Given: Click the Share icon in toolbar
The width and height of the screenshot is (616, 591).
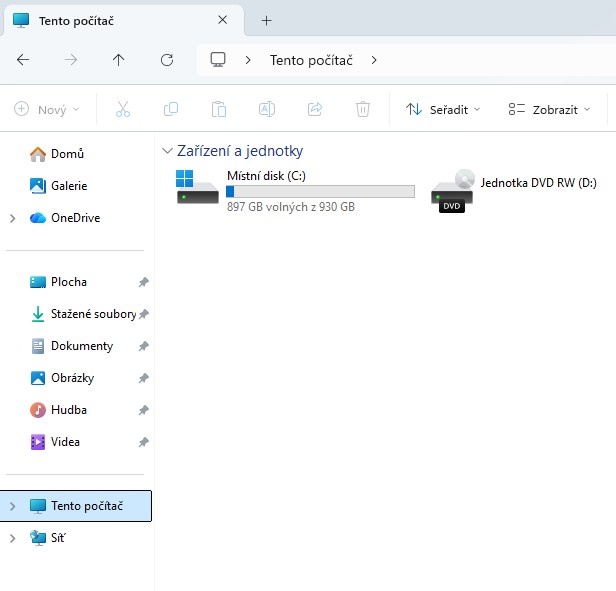Looking at the screenshot, I should tap(315, 109).
